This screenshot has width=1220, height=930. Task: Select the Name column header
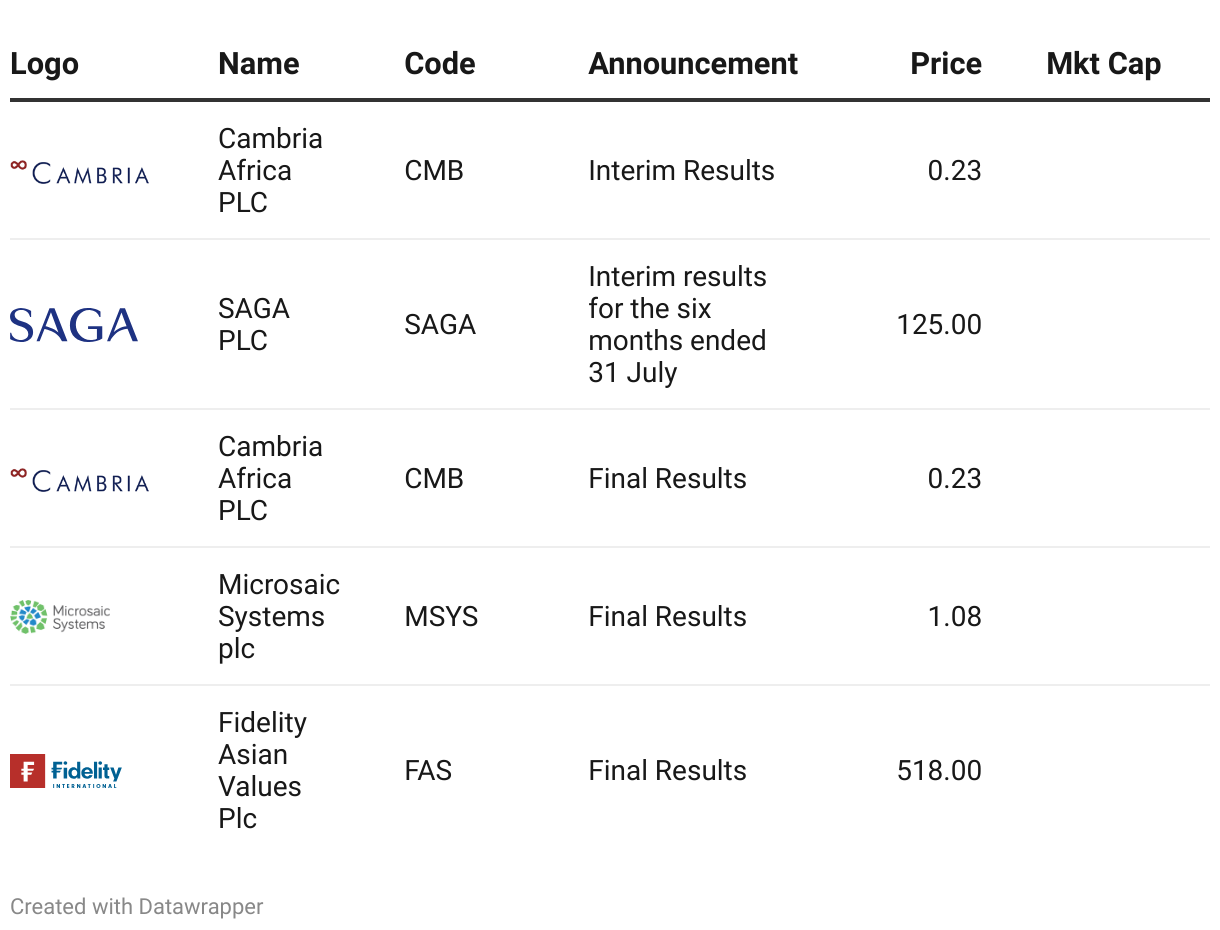click(x=259, y=64)
